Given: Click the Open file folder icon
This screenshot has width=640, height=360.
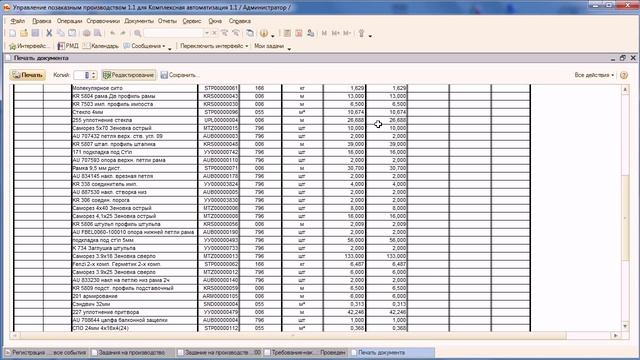Looking at the screenshot, I should pos(24,33).
